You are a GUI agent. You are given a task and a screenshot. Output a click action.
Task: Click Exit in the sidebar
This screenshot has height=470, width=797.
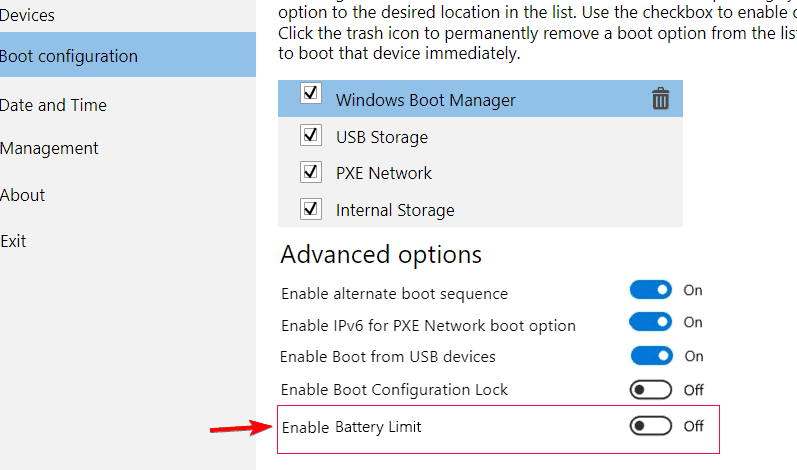tap(14, 241)
